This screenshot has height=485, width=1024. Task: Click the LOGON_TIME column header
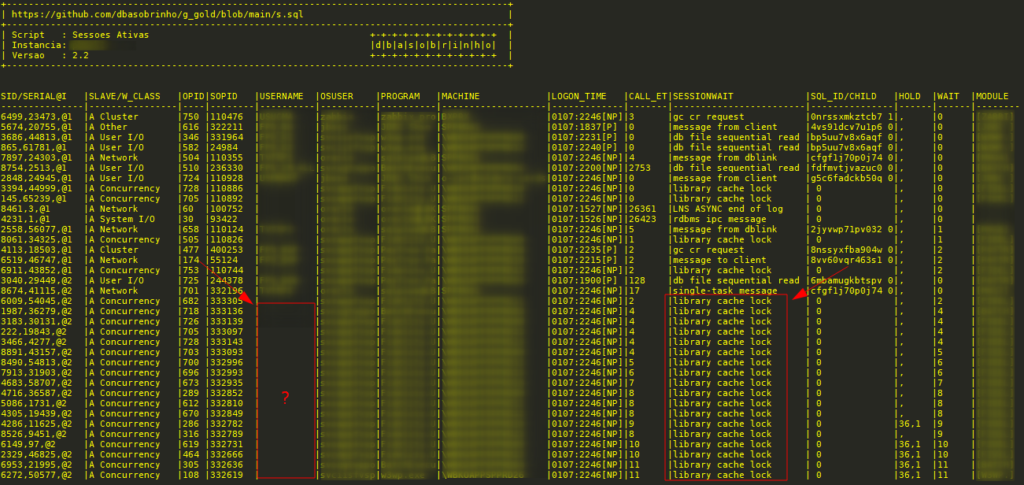pos(579,95)
